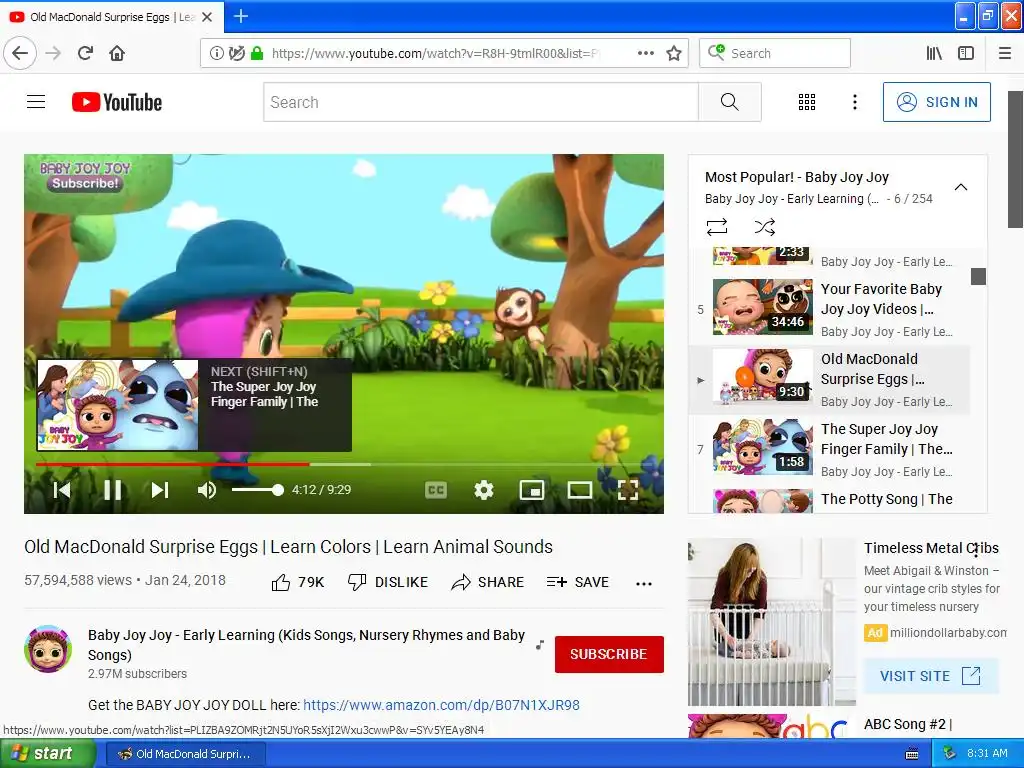Viewport: 1024px width, 768px height.
Task: Click the YouTube logo
Action: 117,102
